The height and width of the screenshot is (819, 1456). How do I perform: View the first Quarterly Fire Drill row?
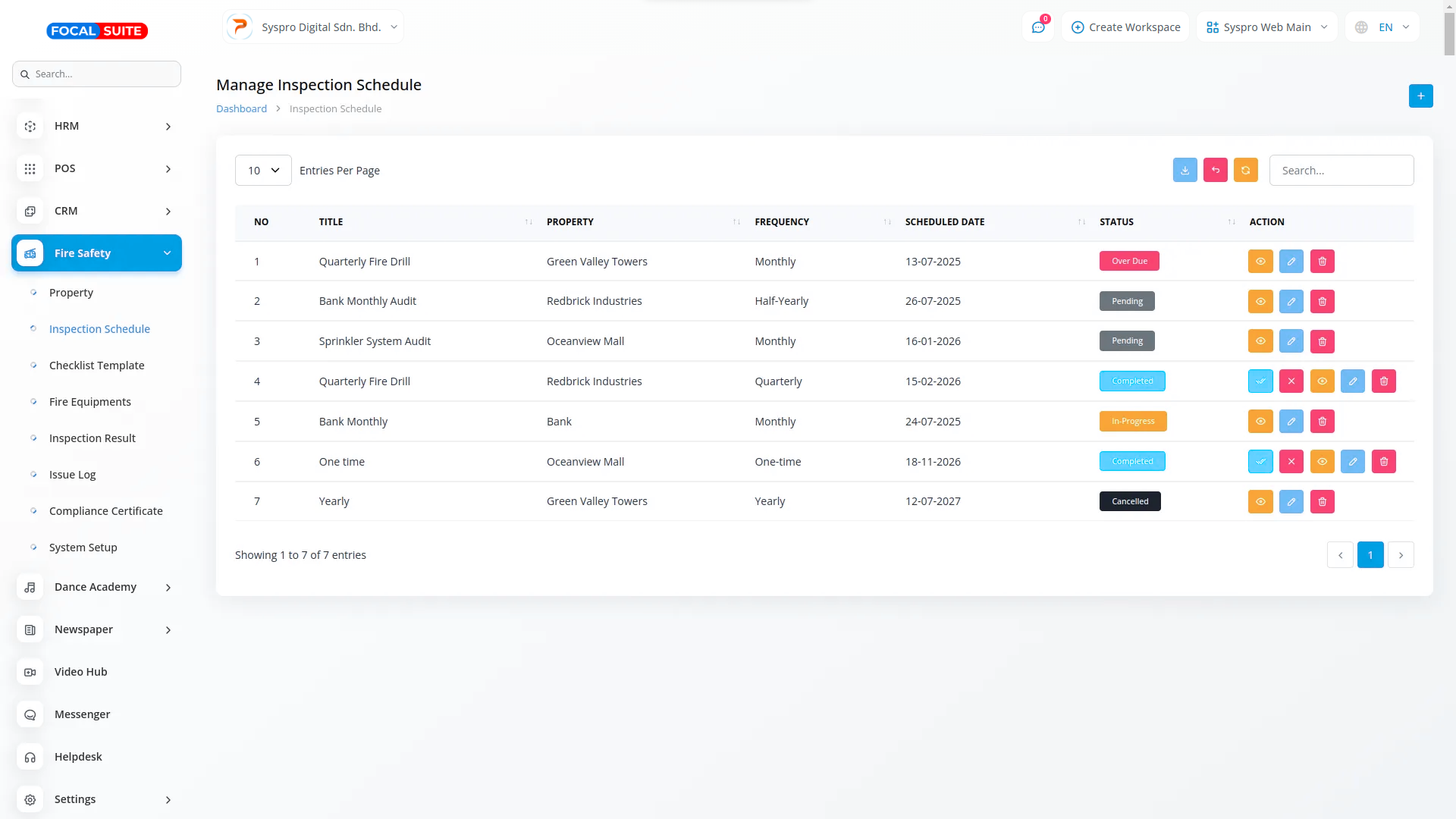point(1260,262)
